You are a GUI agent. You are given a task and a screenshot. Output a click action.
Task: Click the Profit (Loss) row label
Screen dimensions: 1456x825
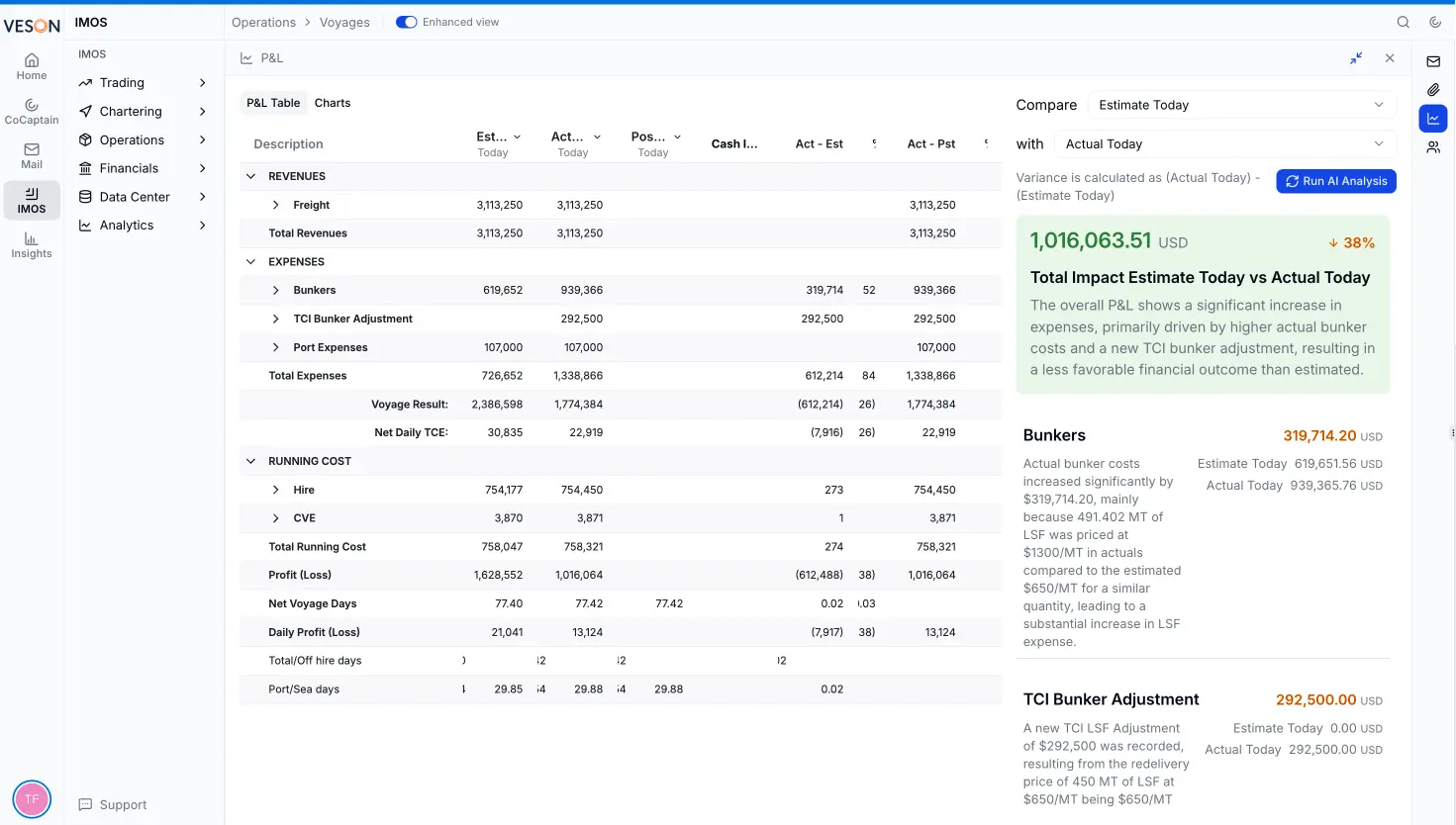pos(300,575)
